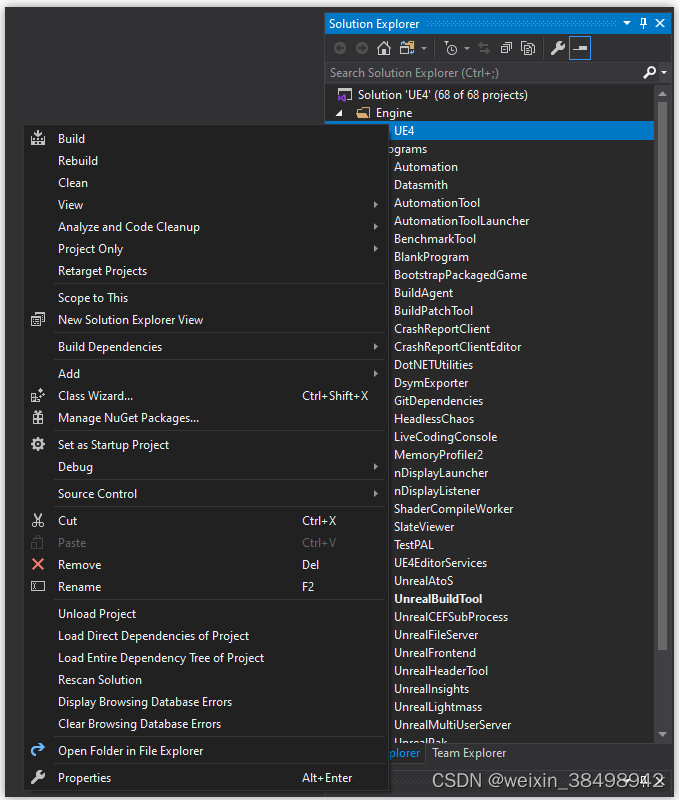Select AutomationToolLauncher project
Viewport: 679px width, 800px height.
pos(462,221)
